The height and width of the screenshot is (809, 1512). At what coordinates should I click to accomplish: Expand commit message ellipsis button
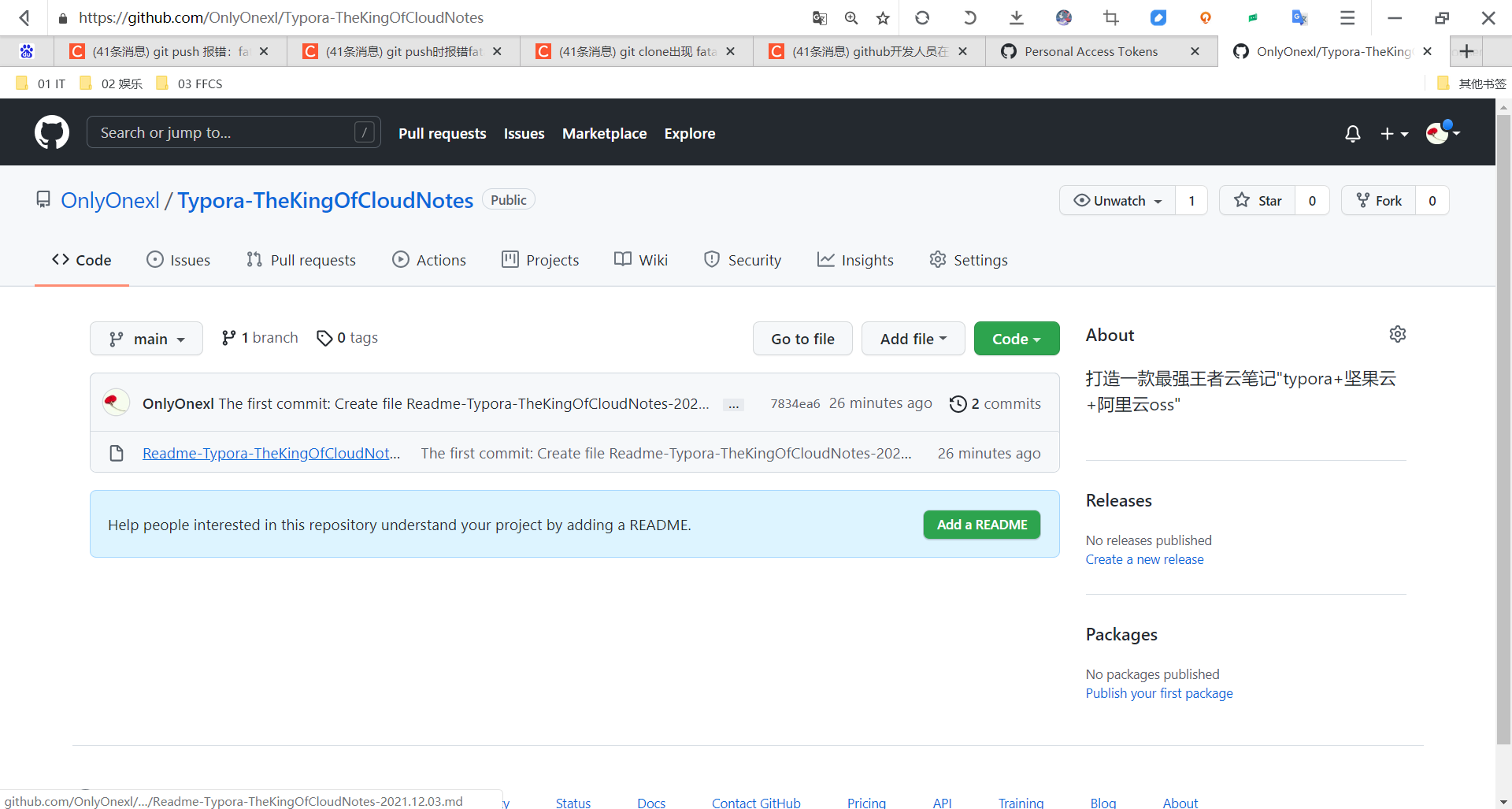733,404
